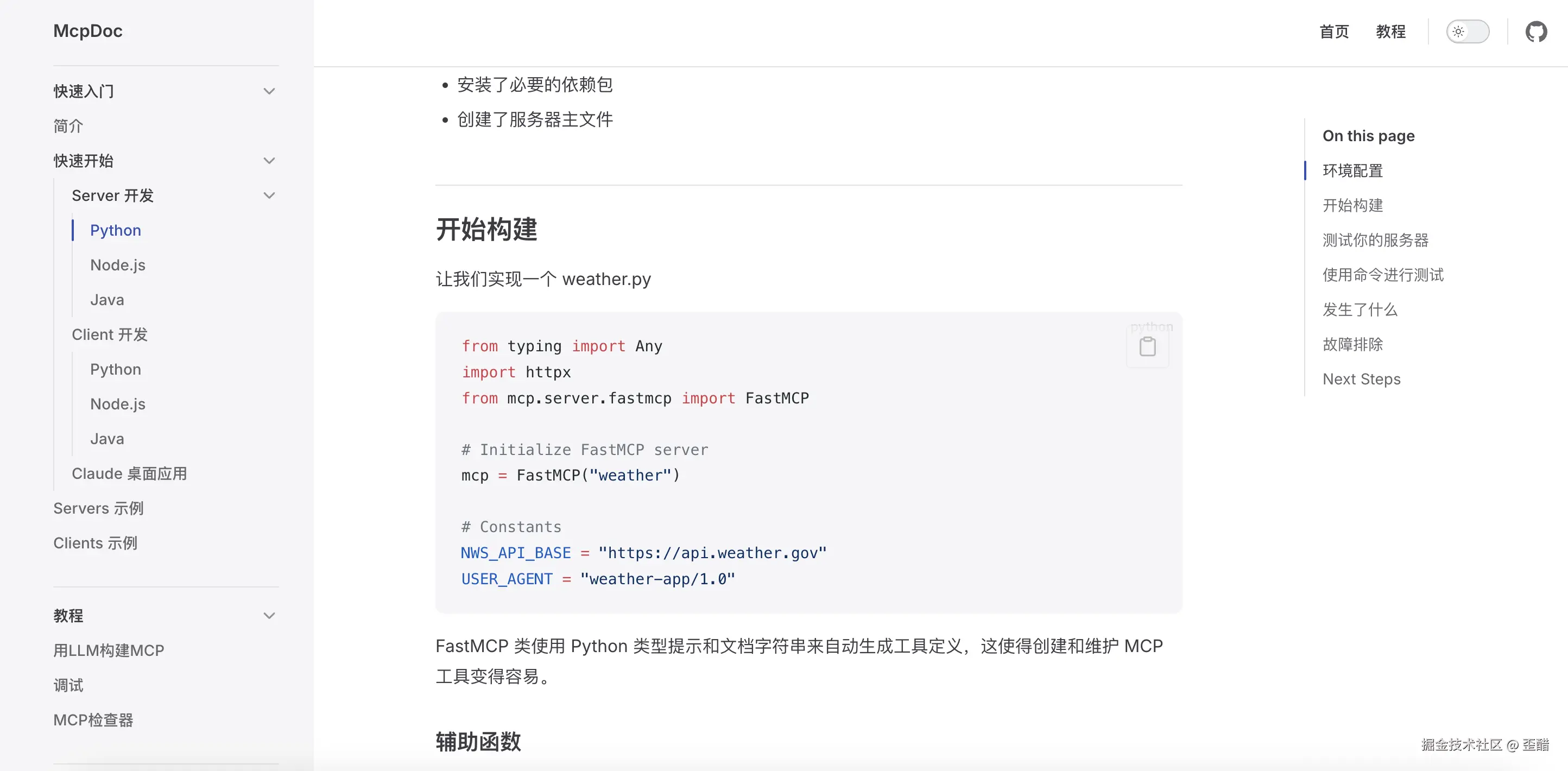Image resolution: width=1568 pixels, height=771 pixels.
Task: Click the McpDoc site logo
Action: click(x=87, y=31)
